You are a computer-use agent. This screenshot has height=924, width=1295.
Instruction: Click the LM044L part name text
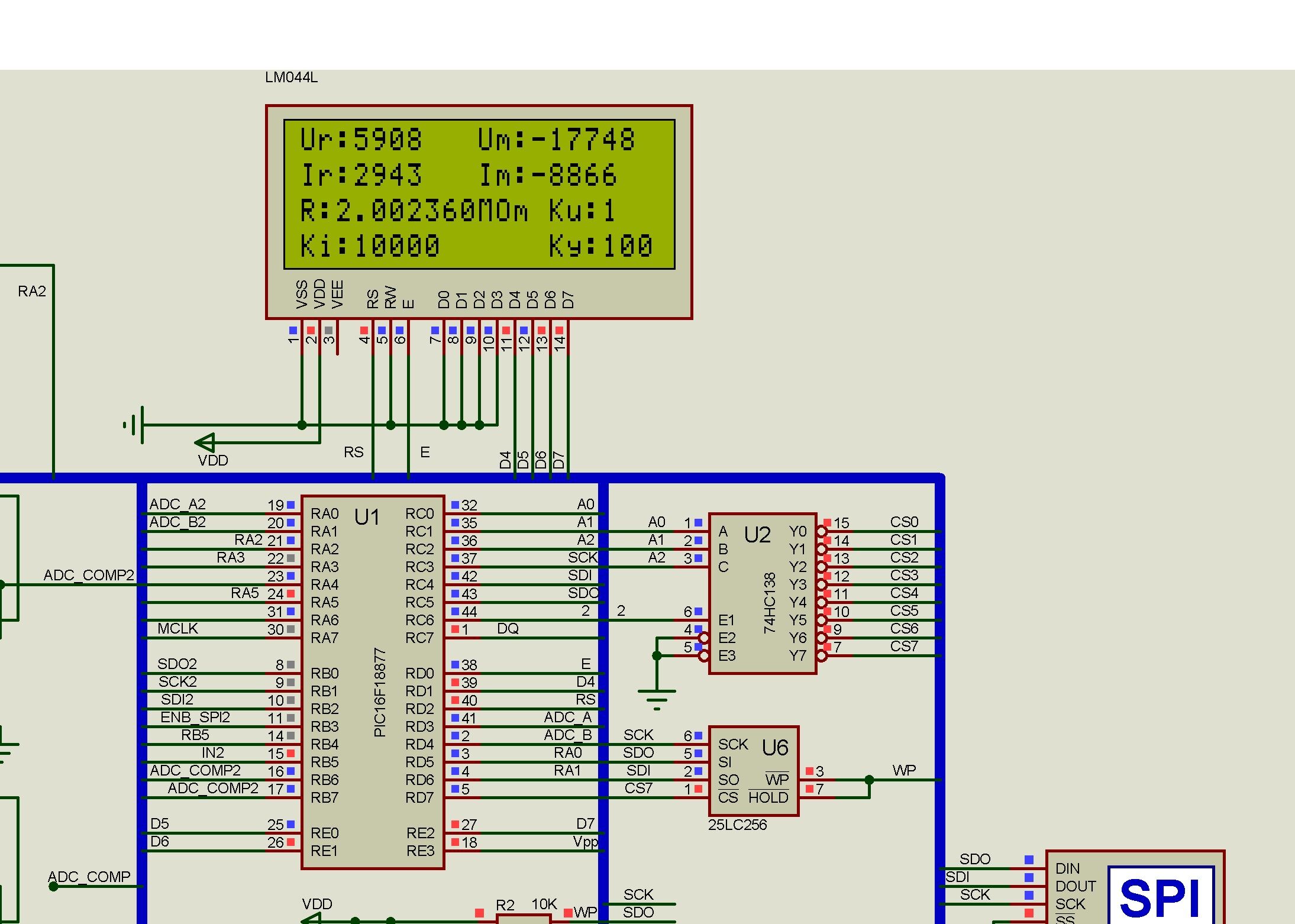(x=291, y=77)
